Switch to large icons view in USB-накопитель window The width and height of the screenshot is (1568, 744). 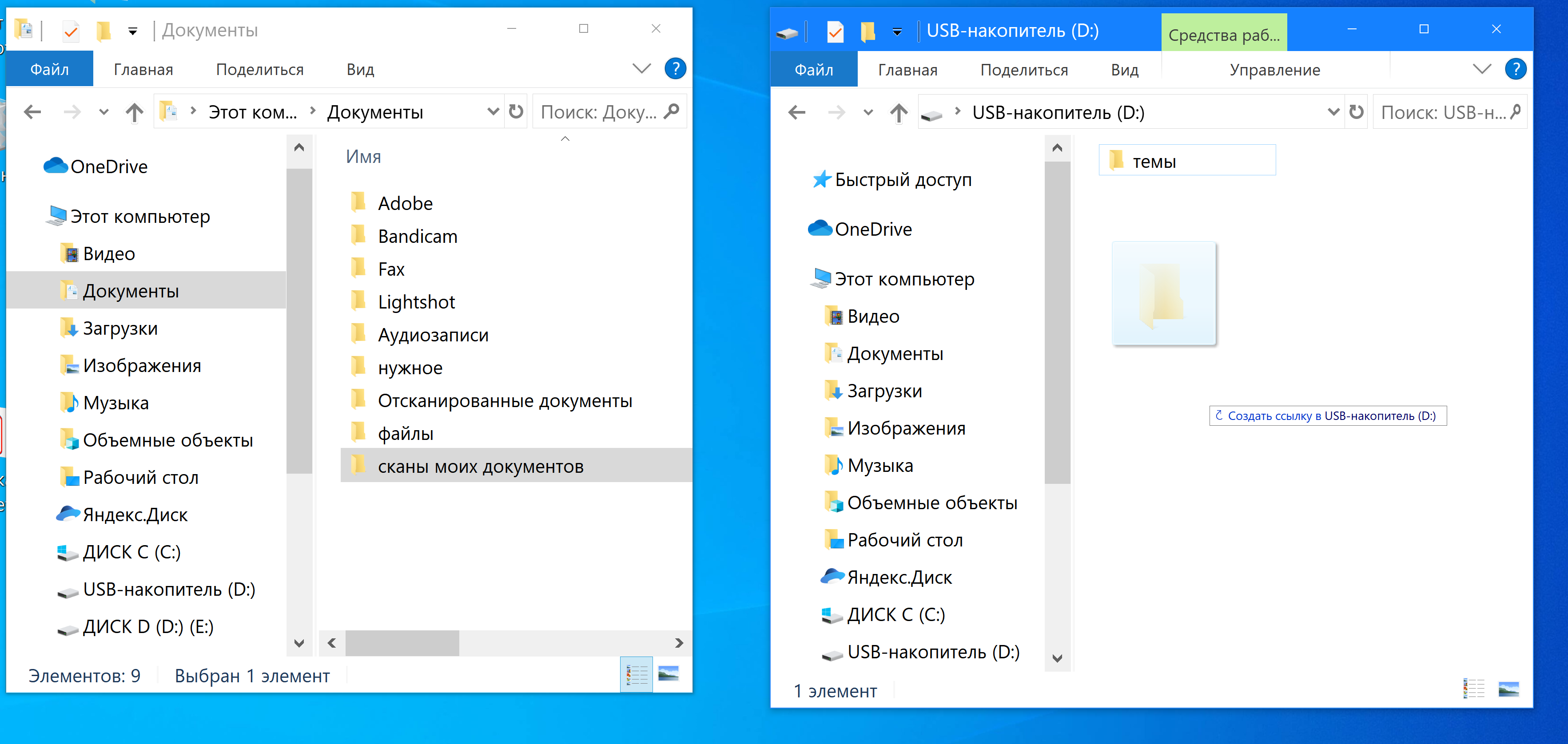1508,689
